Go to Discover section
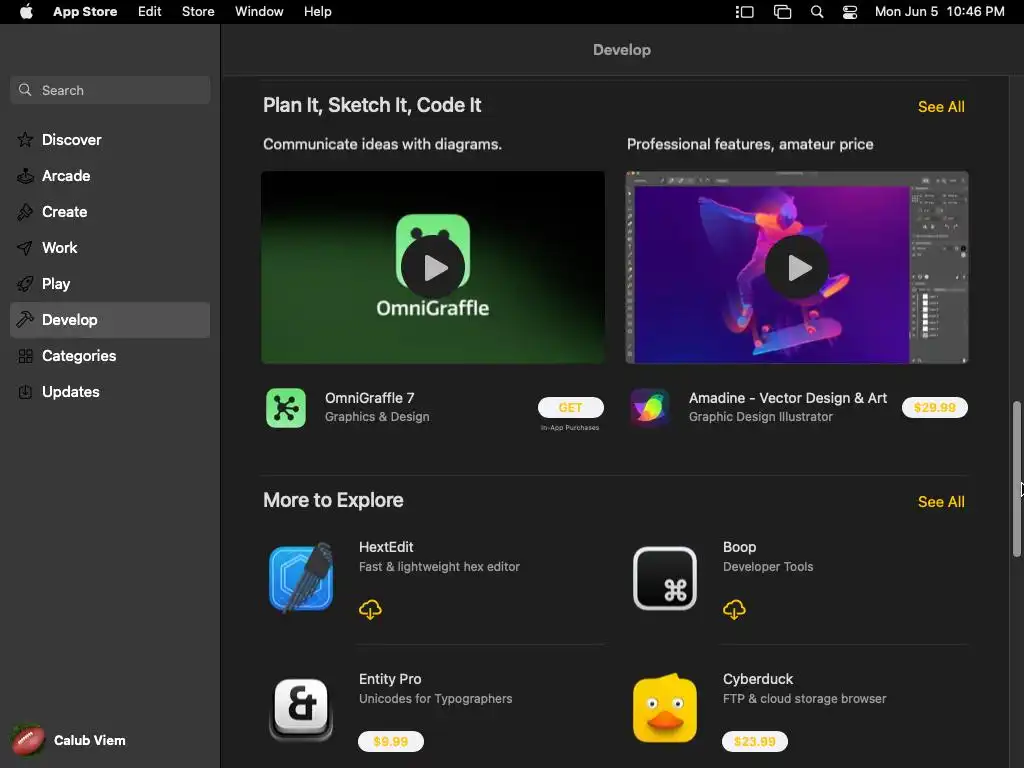The image size is (1024, 768). pos(110,140)
